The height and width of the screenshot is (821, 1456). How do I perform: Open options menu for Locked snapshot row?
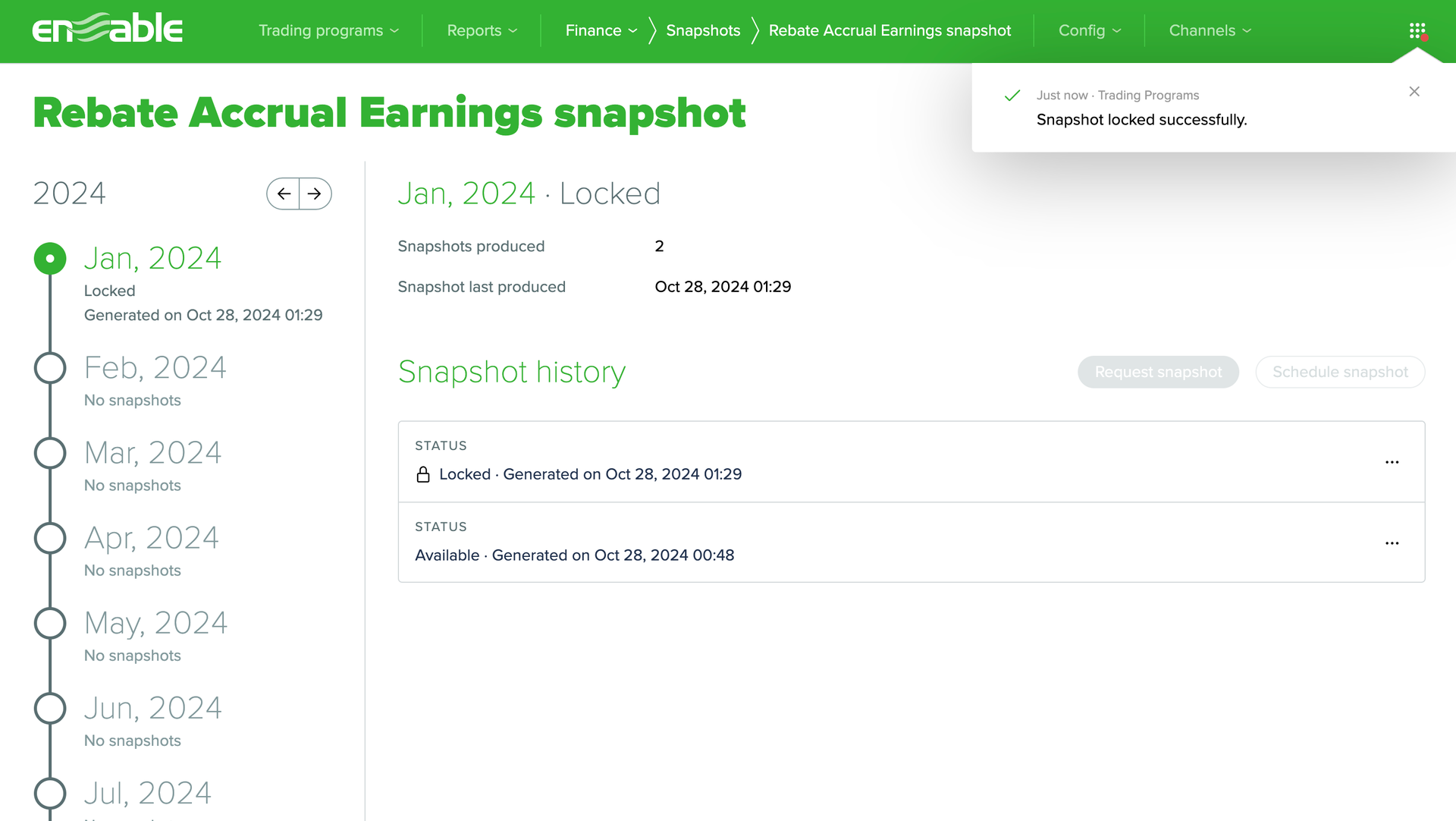1392,462
